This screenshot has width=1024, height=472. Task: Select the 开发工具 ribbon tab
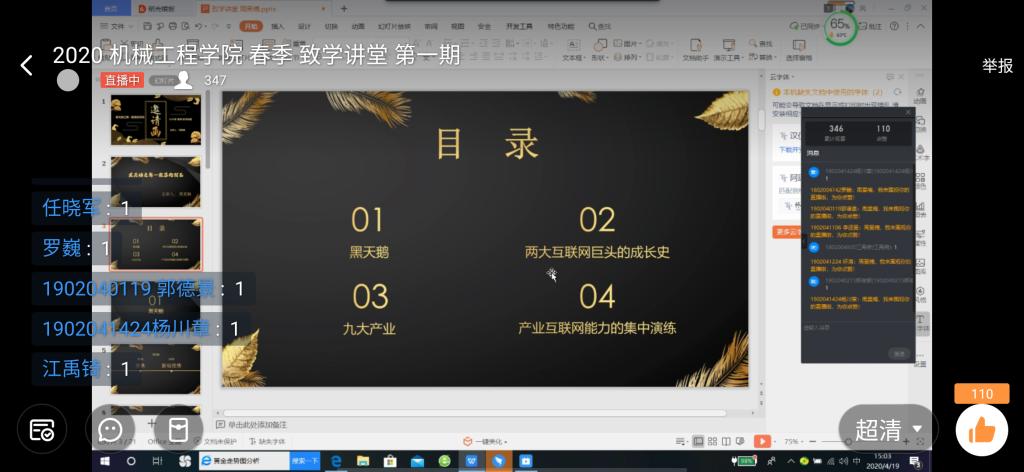pyautogui.click(x=519, y=26)
